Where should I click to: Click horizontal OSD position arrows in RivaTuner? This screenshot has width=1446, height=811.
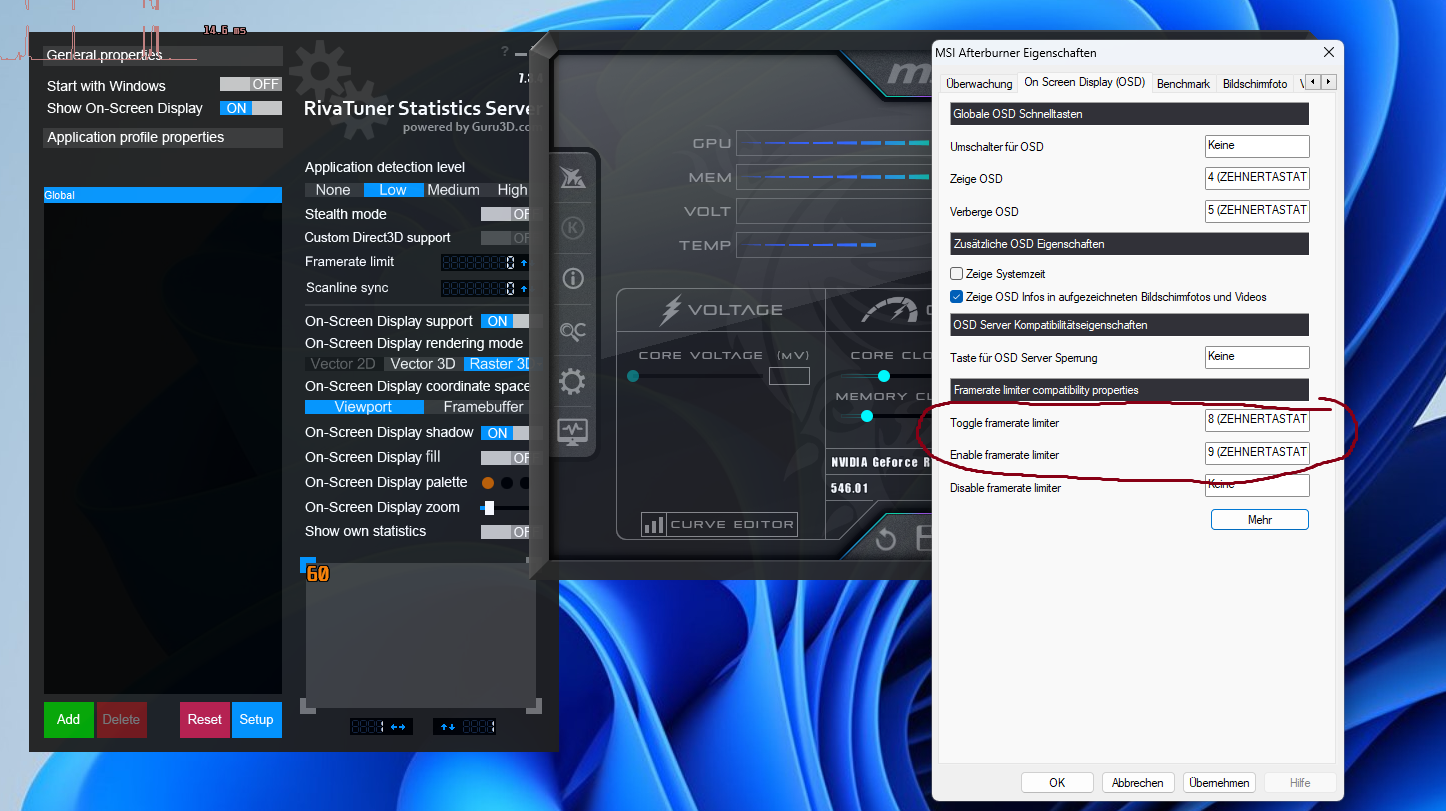pyautogui.click(x=398, y=727)
